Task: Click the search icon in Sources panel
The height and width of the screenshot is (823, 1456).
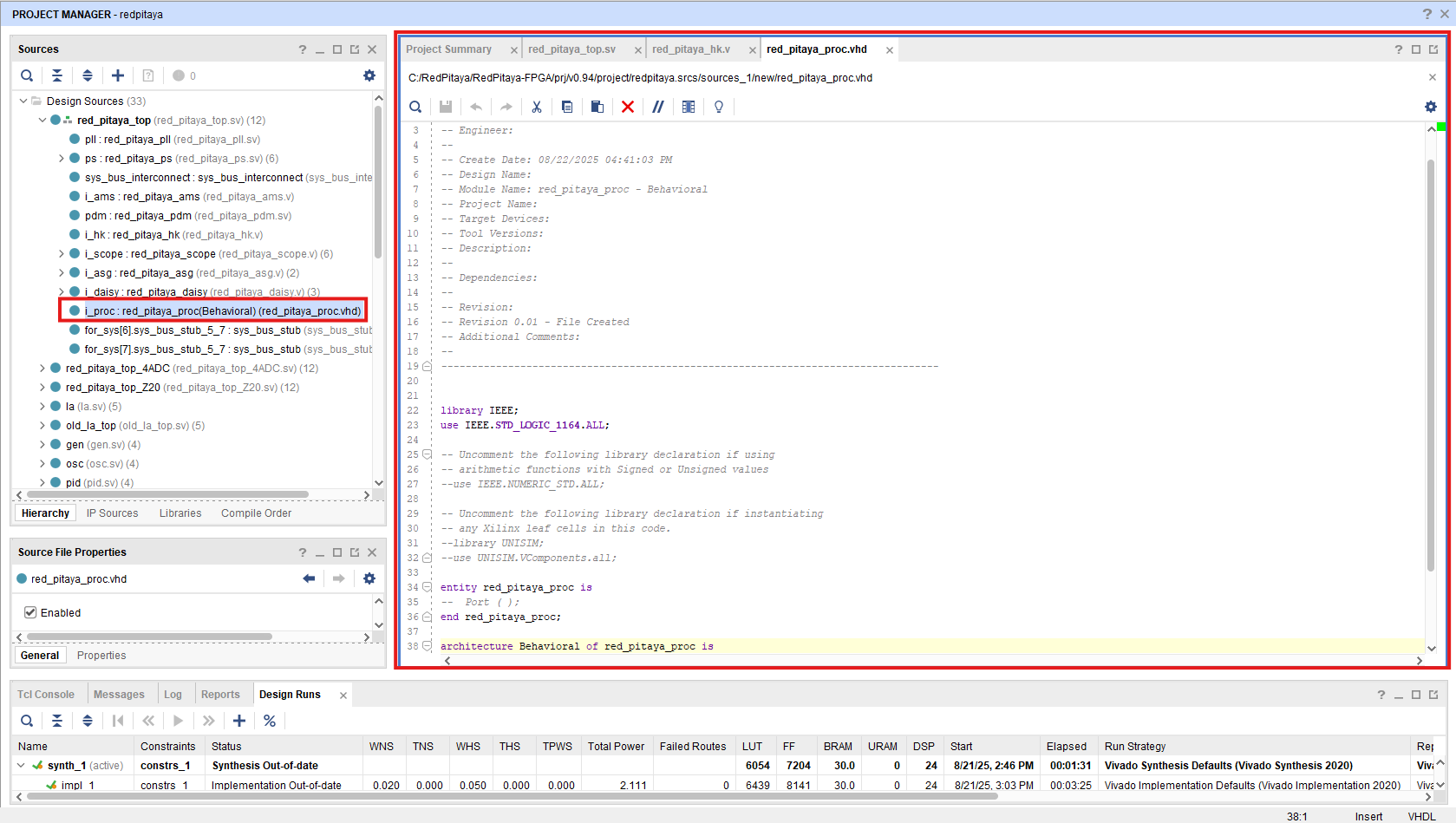Action: 27,75
